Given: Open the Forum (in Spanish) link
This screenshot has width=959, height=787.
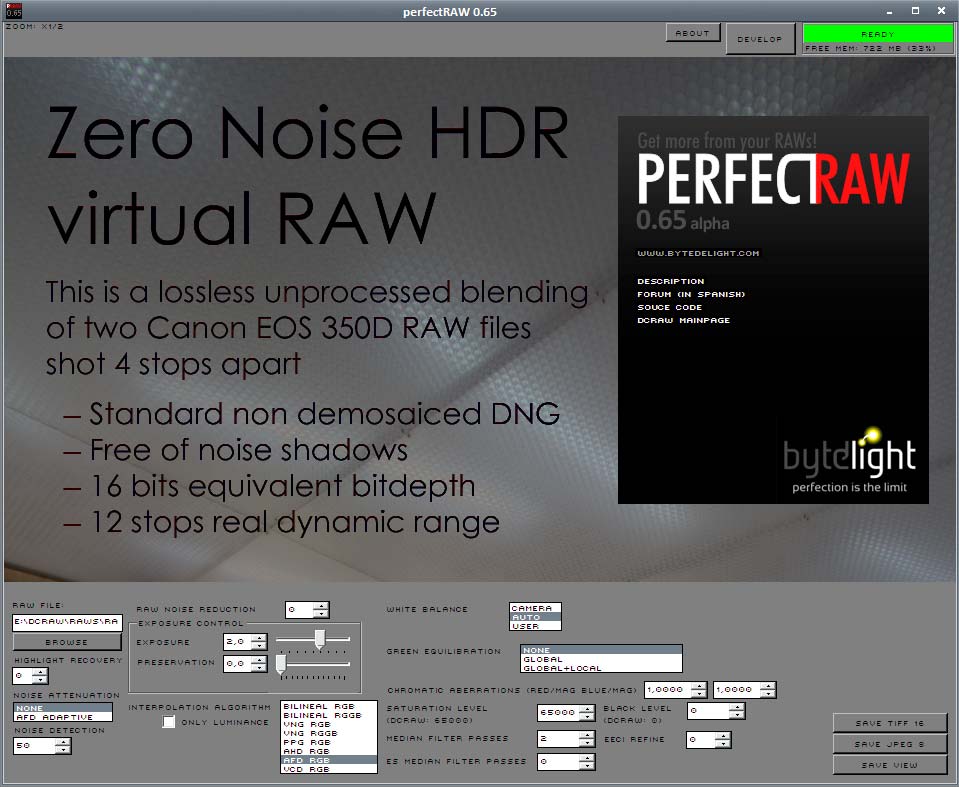Looking at the screenshot, I should 691,294.
